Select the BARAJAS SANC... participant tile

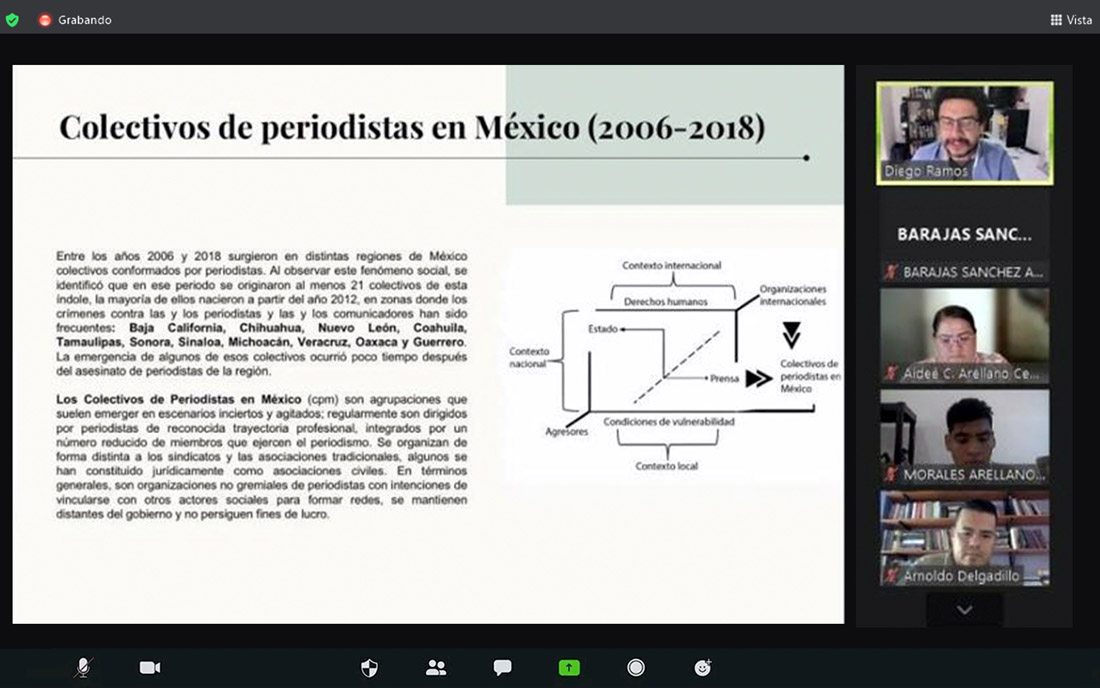coord(965,234)
